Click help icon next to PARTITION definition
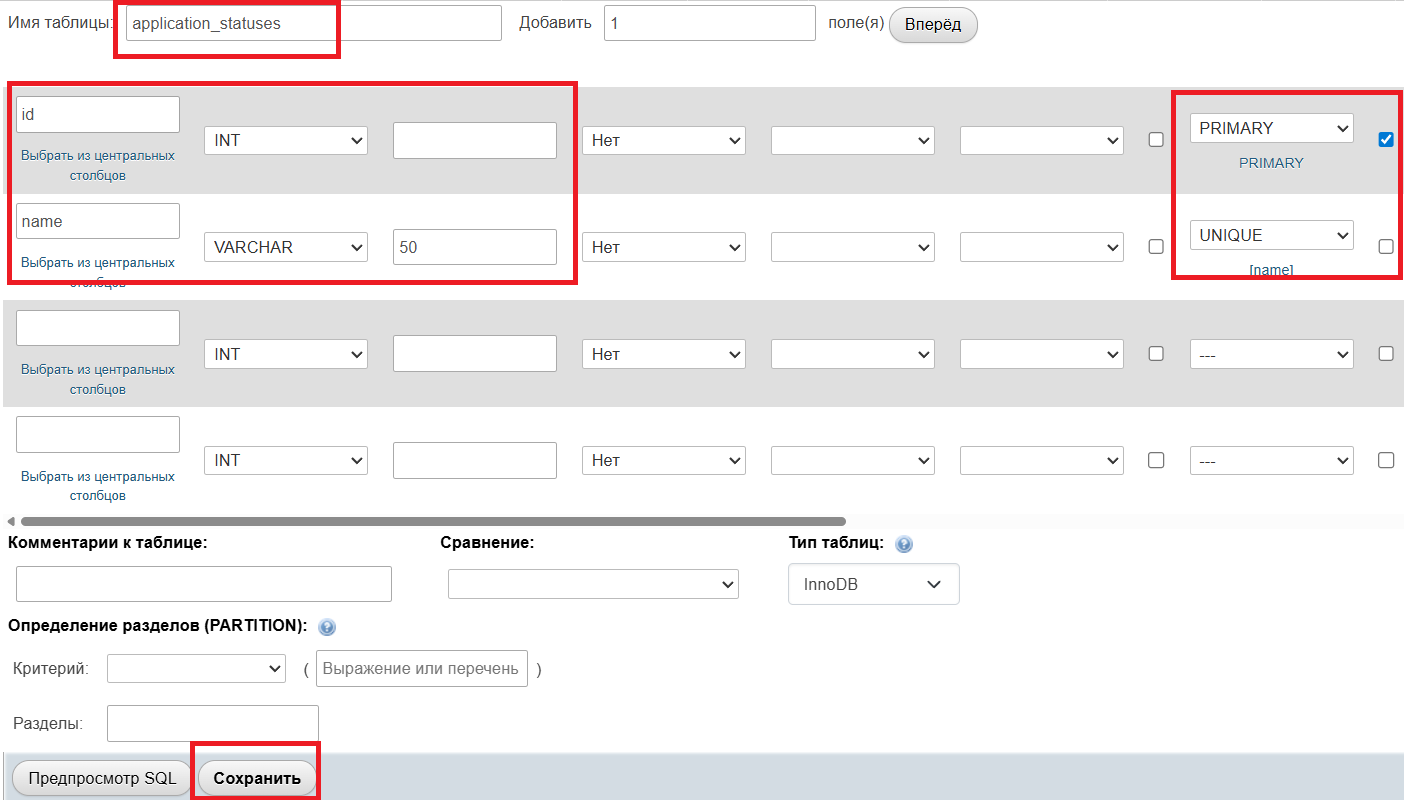Image resolution: width=1404 pixels, height=800 pixels. 326,627
